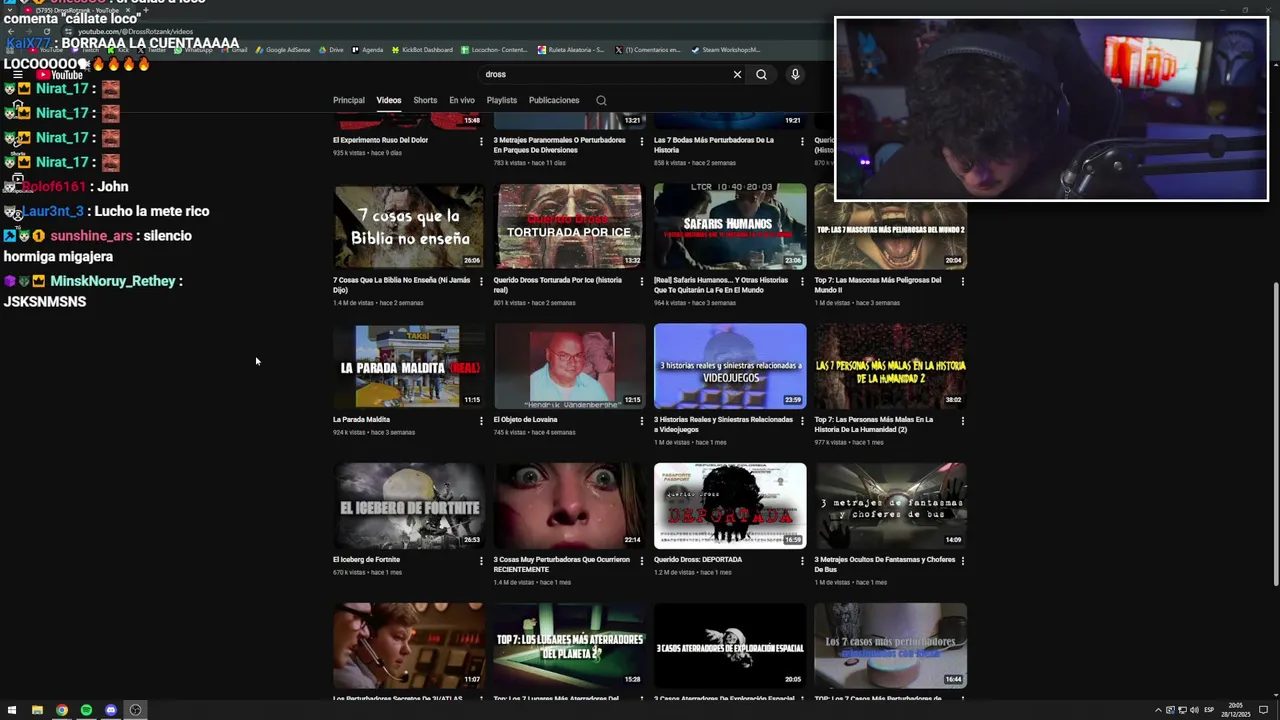Open OBS Studio from the taskbar

(135, 710)
